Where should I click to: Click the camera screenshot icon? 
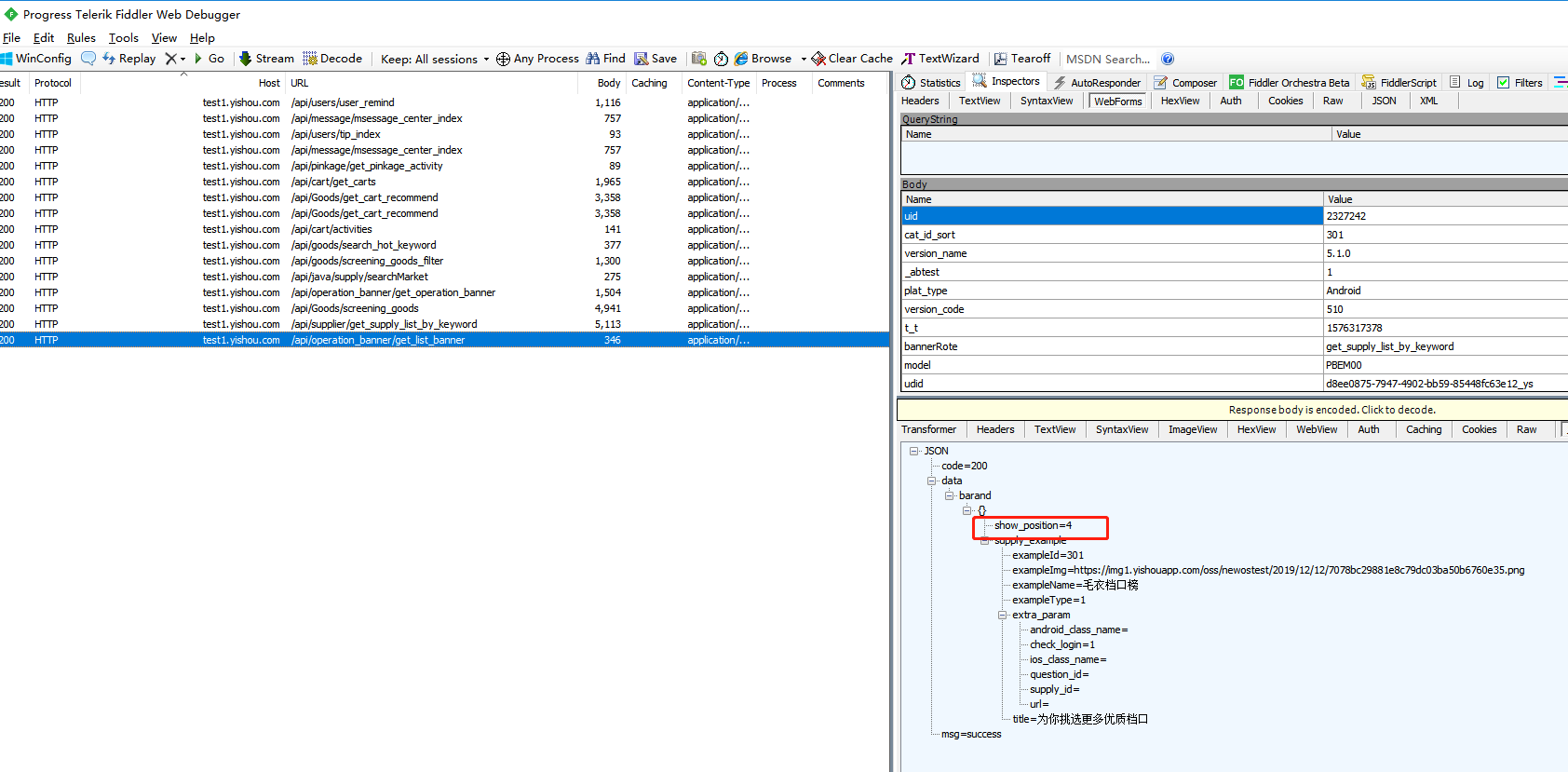pos(699,59)
